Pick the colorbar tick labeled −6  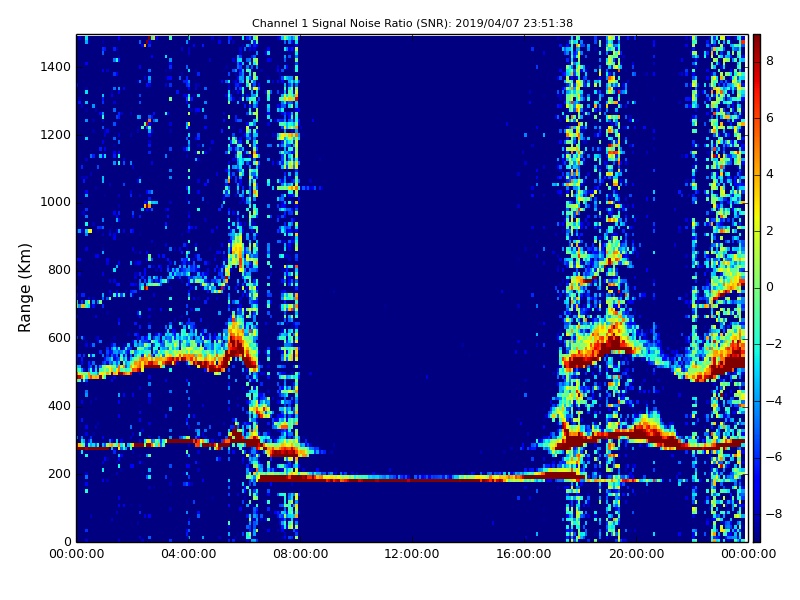(x=774, y=457)
